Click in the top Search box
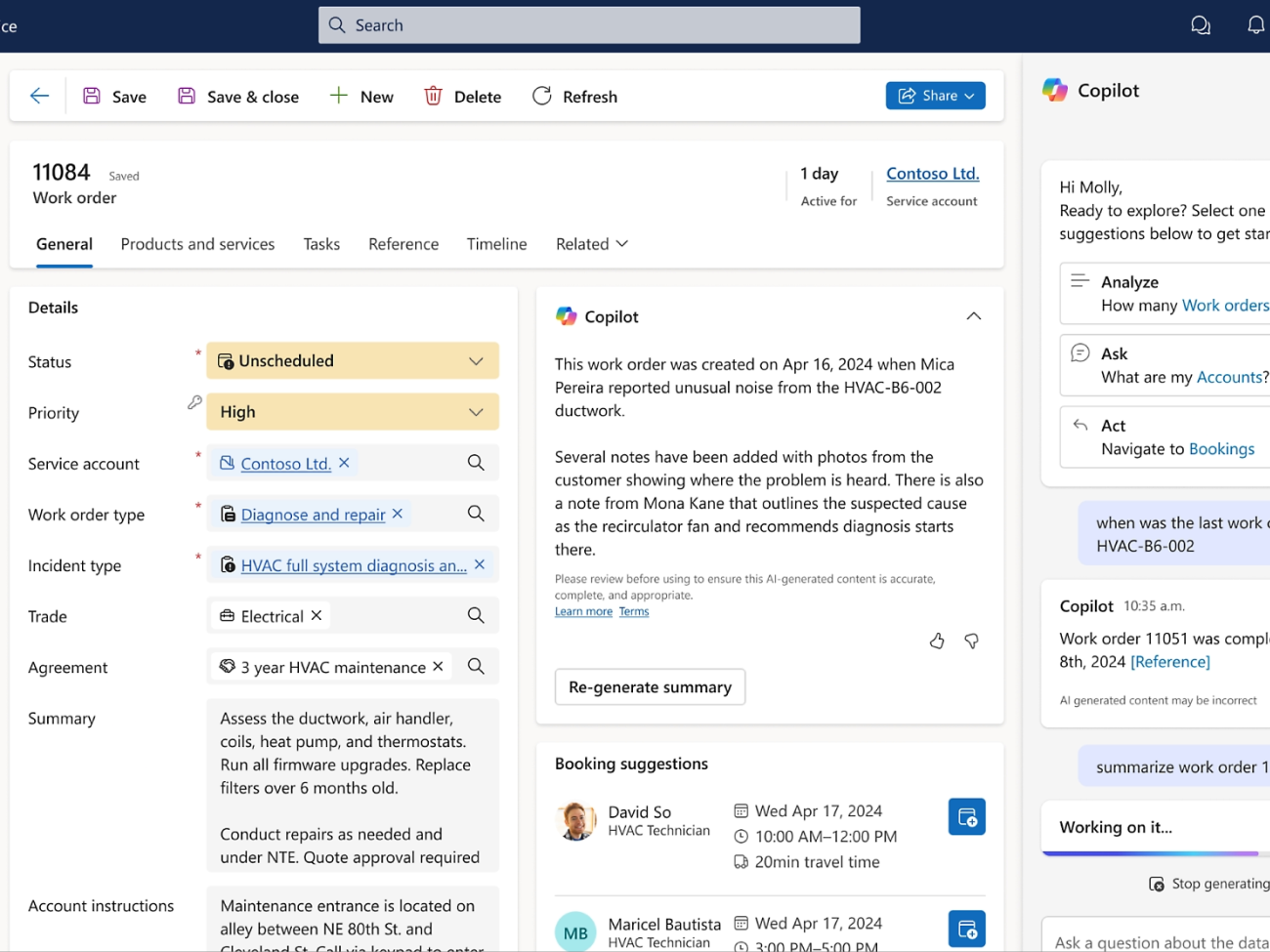Viewport: 1270px width, 952px height. tap(589, 25)
